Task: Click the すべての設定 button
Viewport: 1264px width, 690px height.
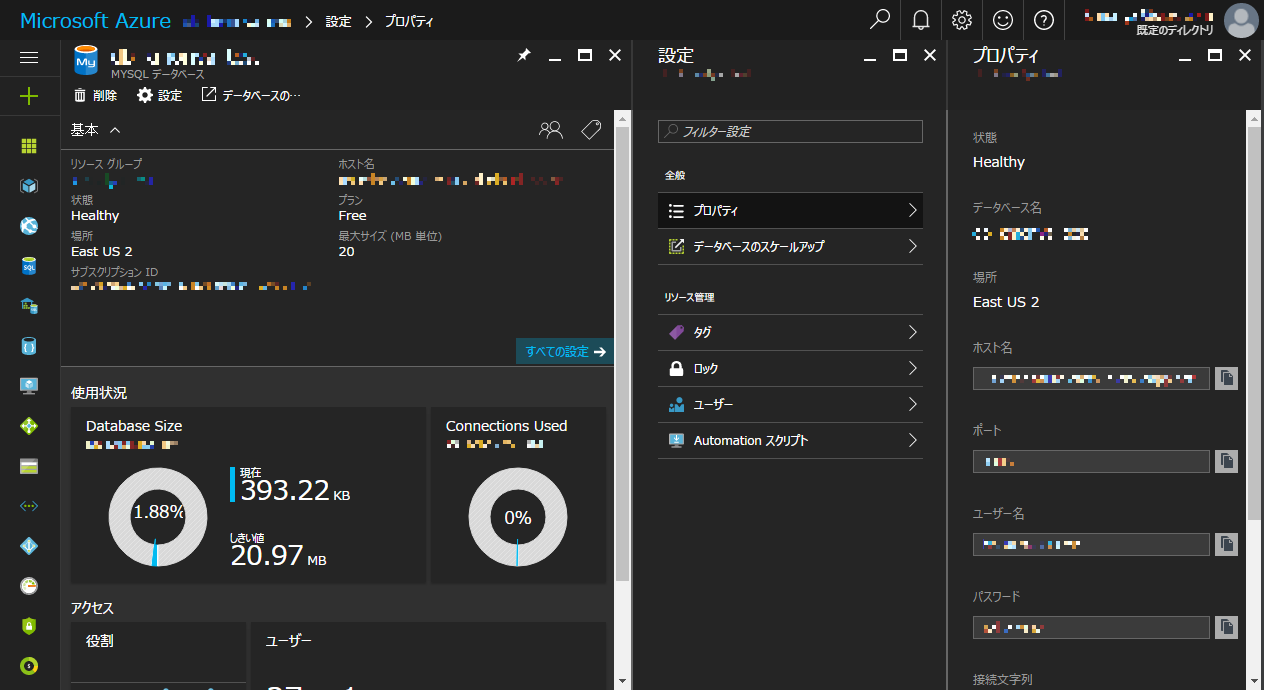Action: pos(563,352)
